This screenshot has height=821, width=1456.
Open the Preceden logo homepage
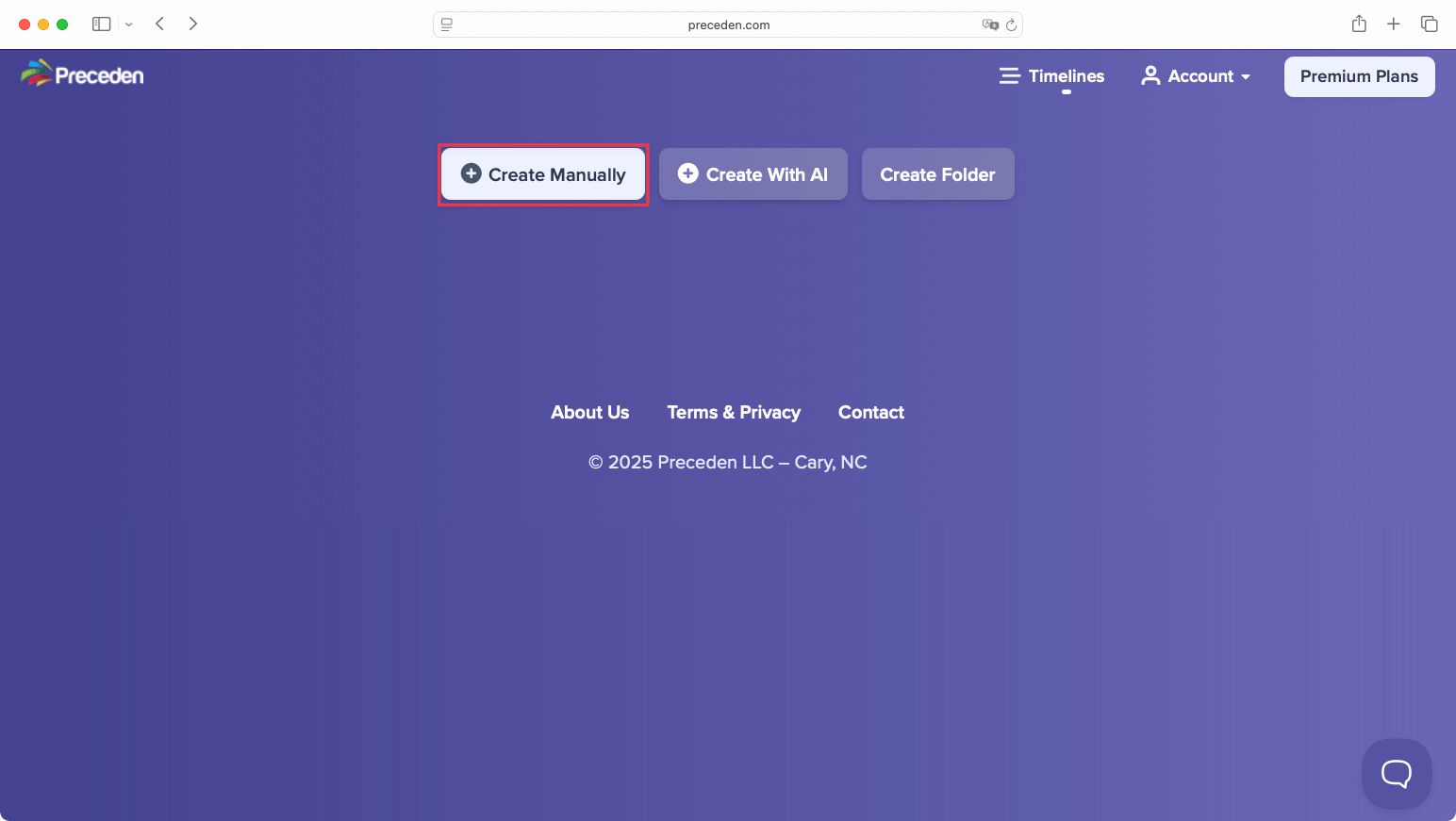81,74
